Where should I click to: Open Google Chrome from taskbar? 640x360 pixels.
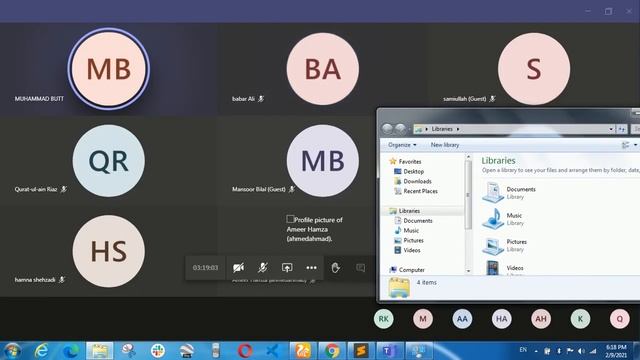pyautogui.click(x=331, y=350)
